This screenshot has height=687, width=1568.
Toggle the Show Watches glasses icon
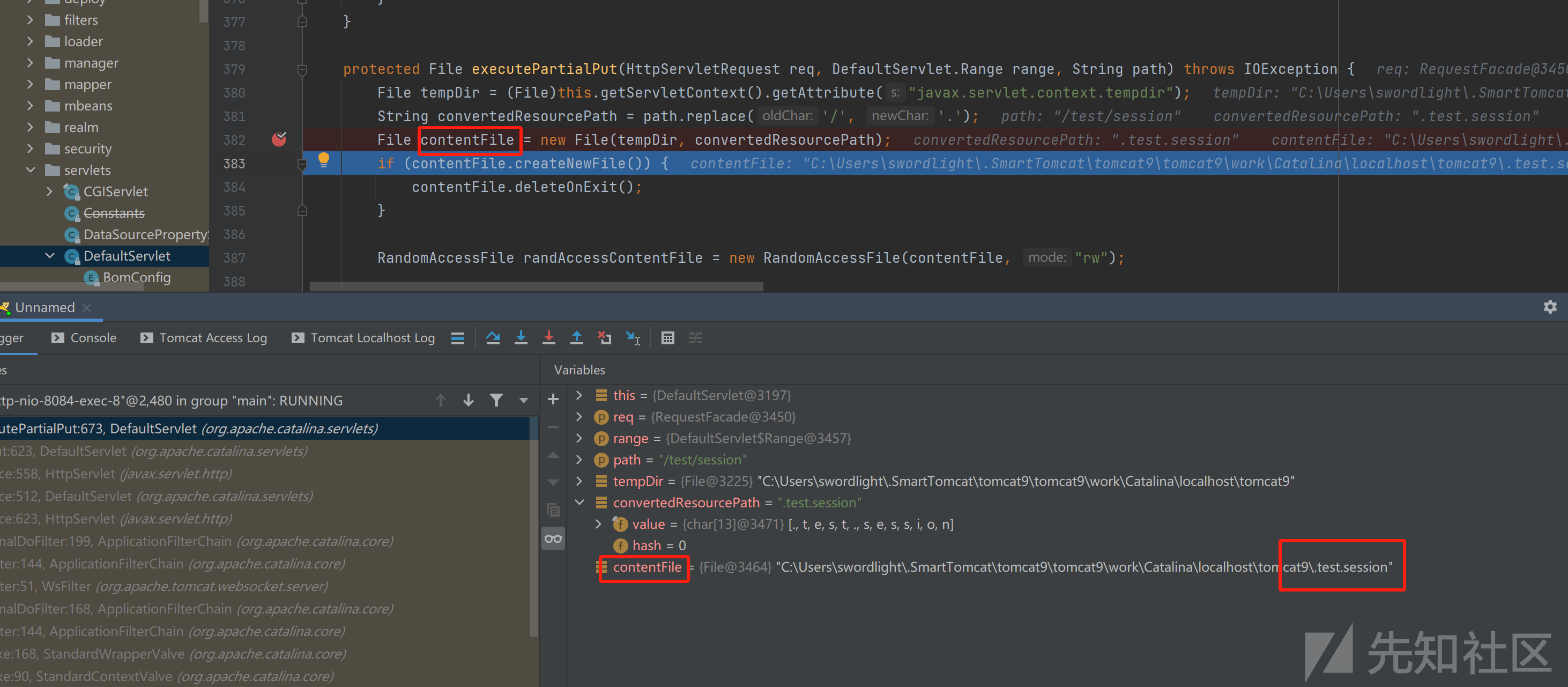[x=553, y=538]
